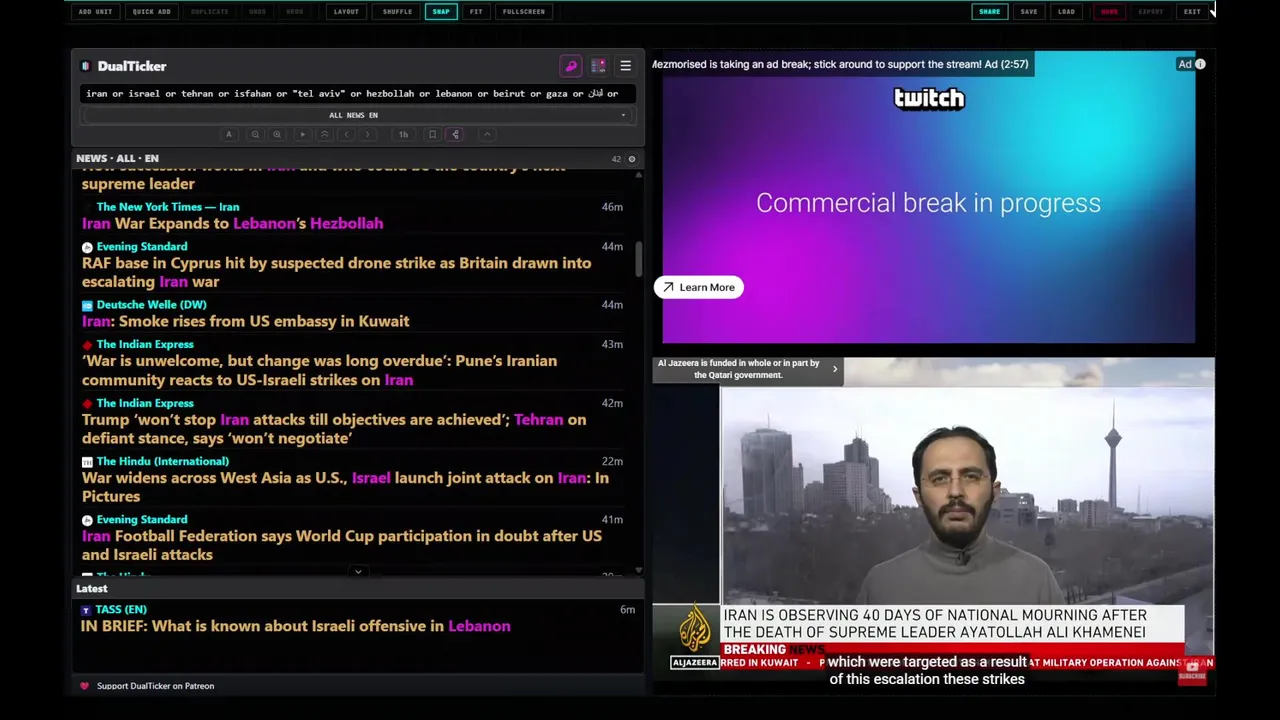This screenshot has width=1280, height=720.
Task: Click the EXIT button
Action: coord(1192,12)
